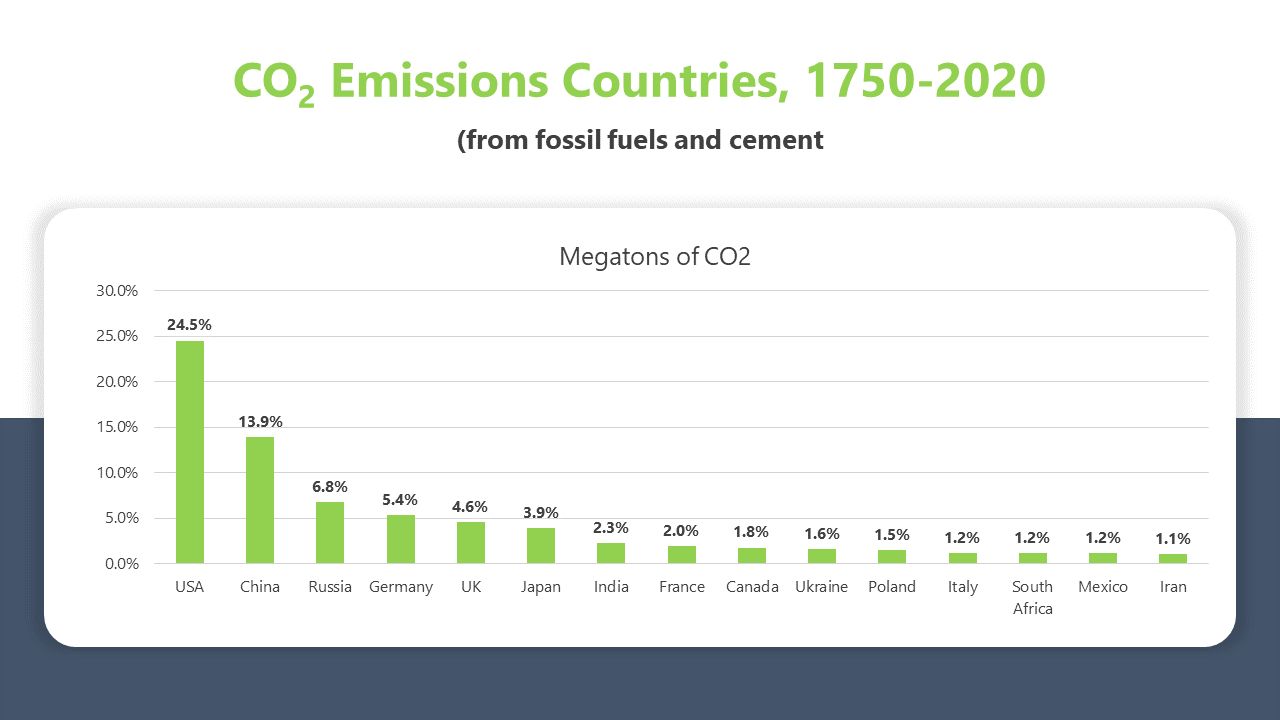The height and width of the screenshot is (720, 1280).
Task: Select the slide title 'CO2 Emissions Countries, 1750-2020'
Action: (640, 82)
